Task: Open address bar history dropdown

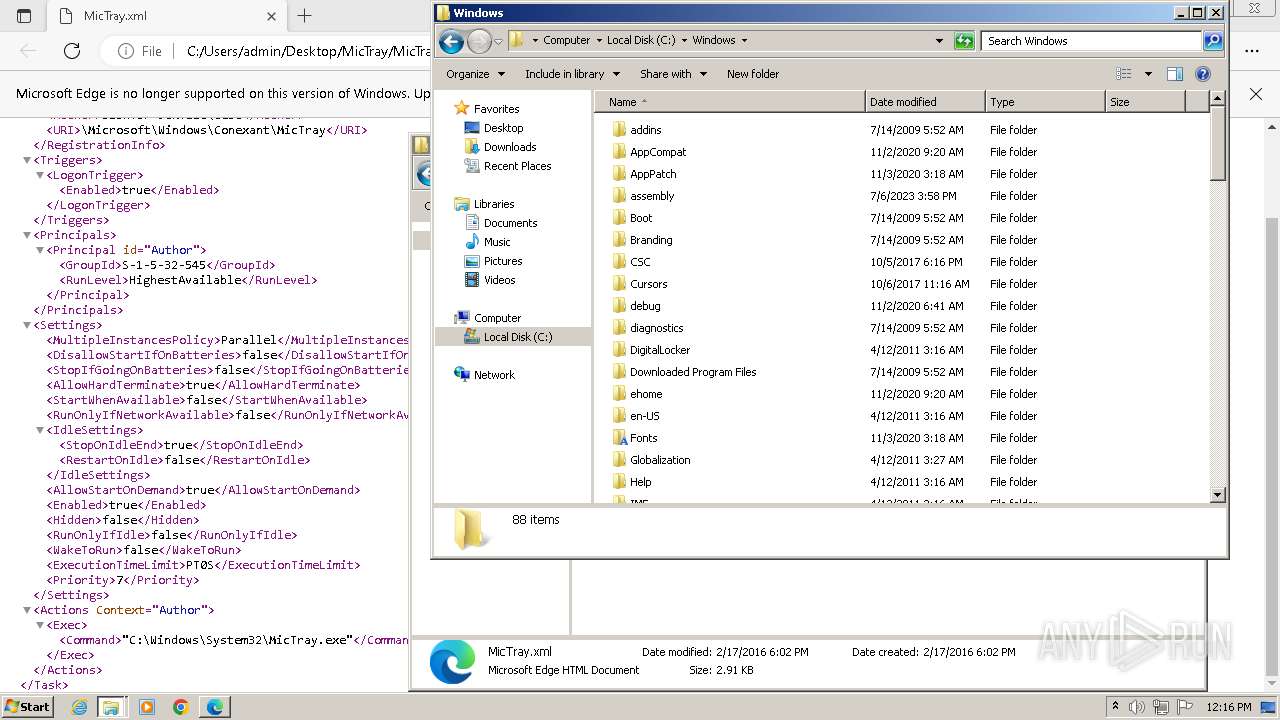Action: tap(939, 41)
